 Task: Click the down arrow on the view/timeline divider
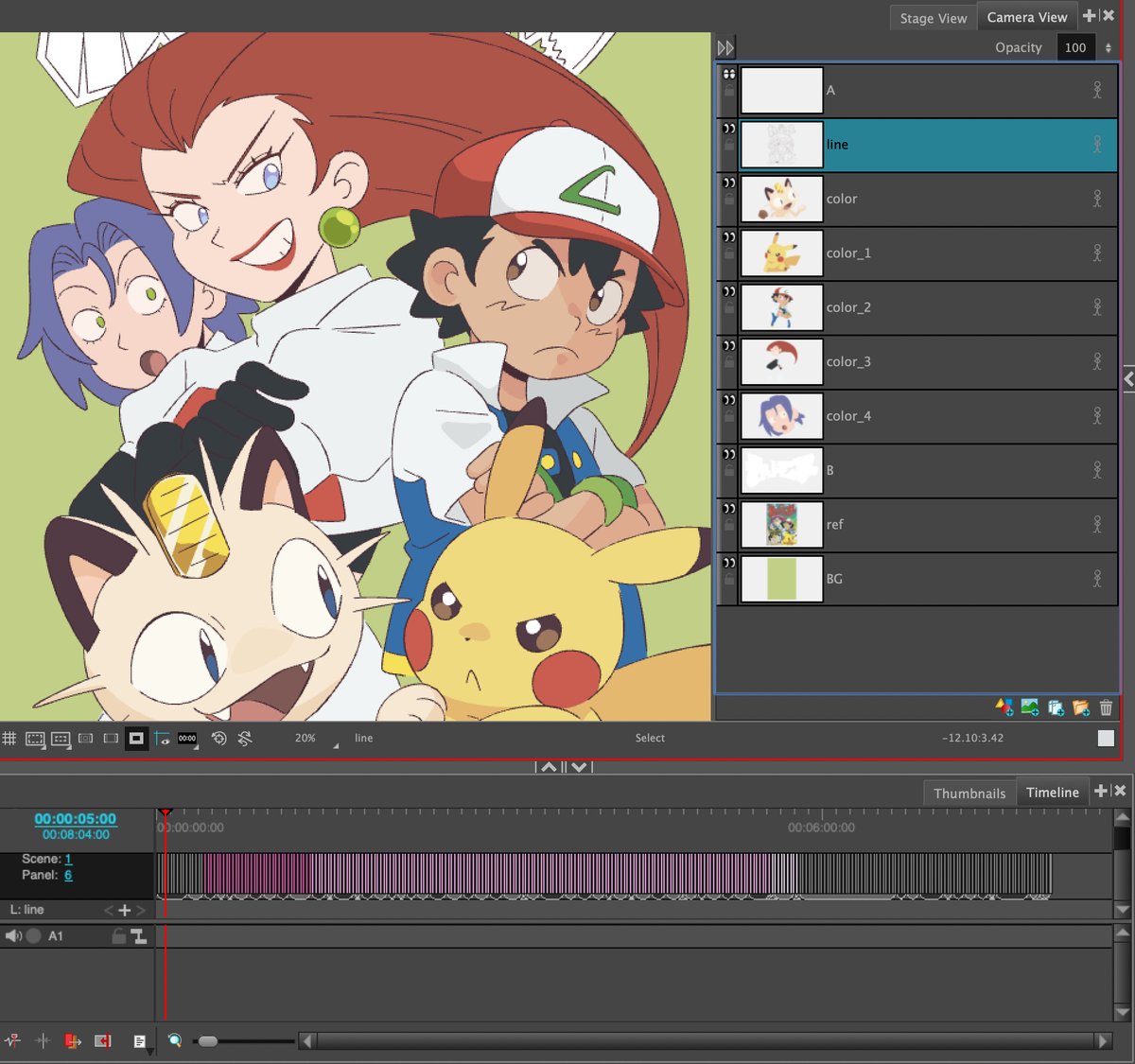click(579, 767)
